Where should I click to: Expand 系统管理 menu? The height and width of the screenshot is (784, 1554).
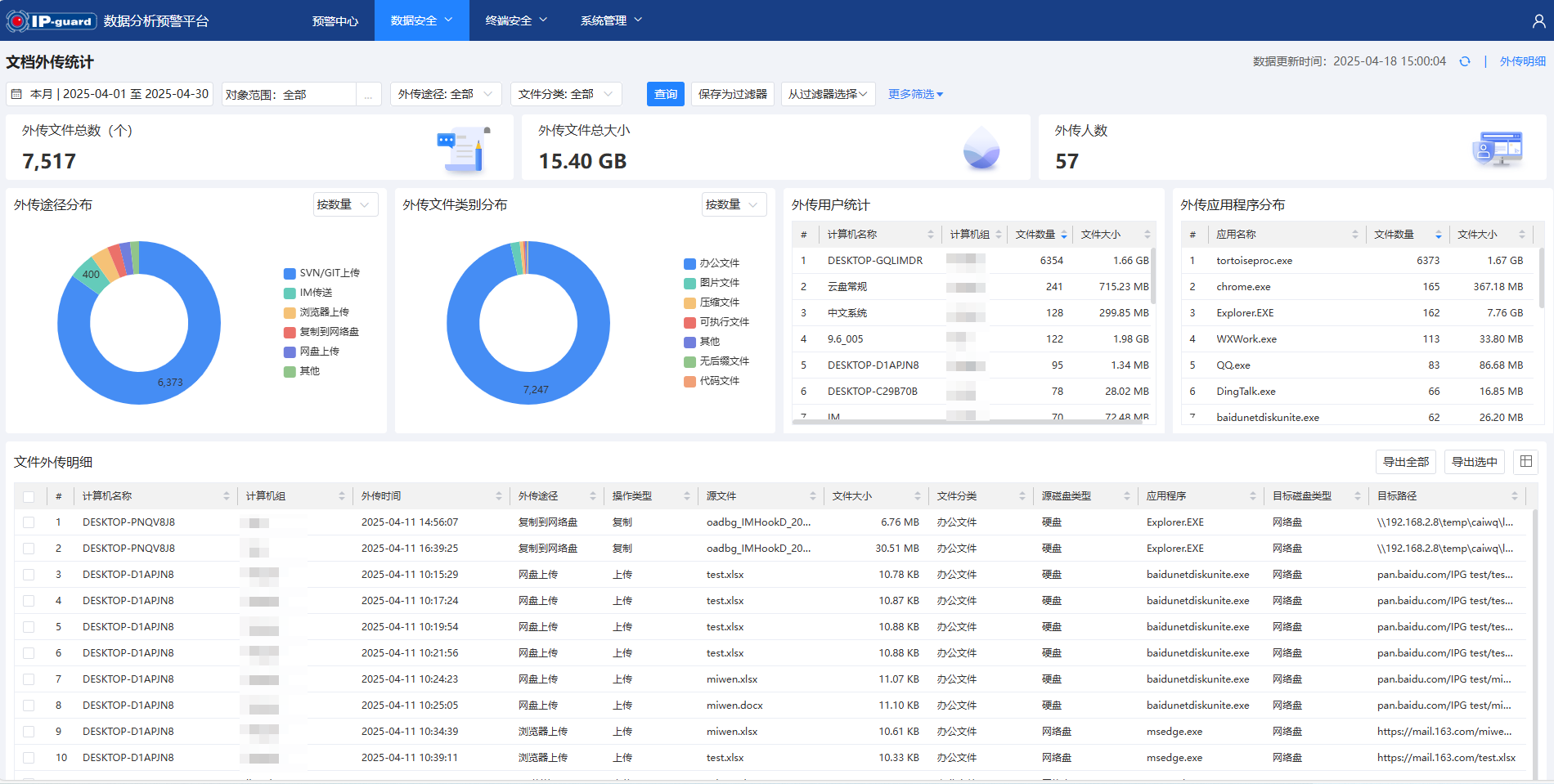pyautogui.click(x=611, y=20)
